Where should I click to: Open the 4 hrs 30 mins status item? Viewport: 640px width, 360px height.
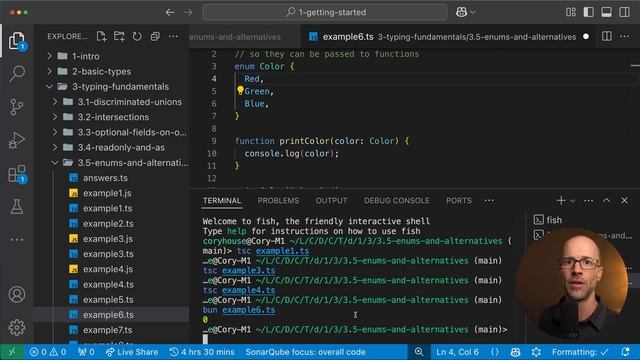coord(202,352)
